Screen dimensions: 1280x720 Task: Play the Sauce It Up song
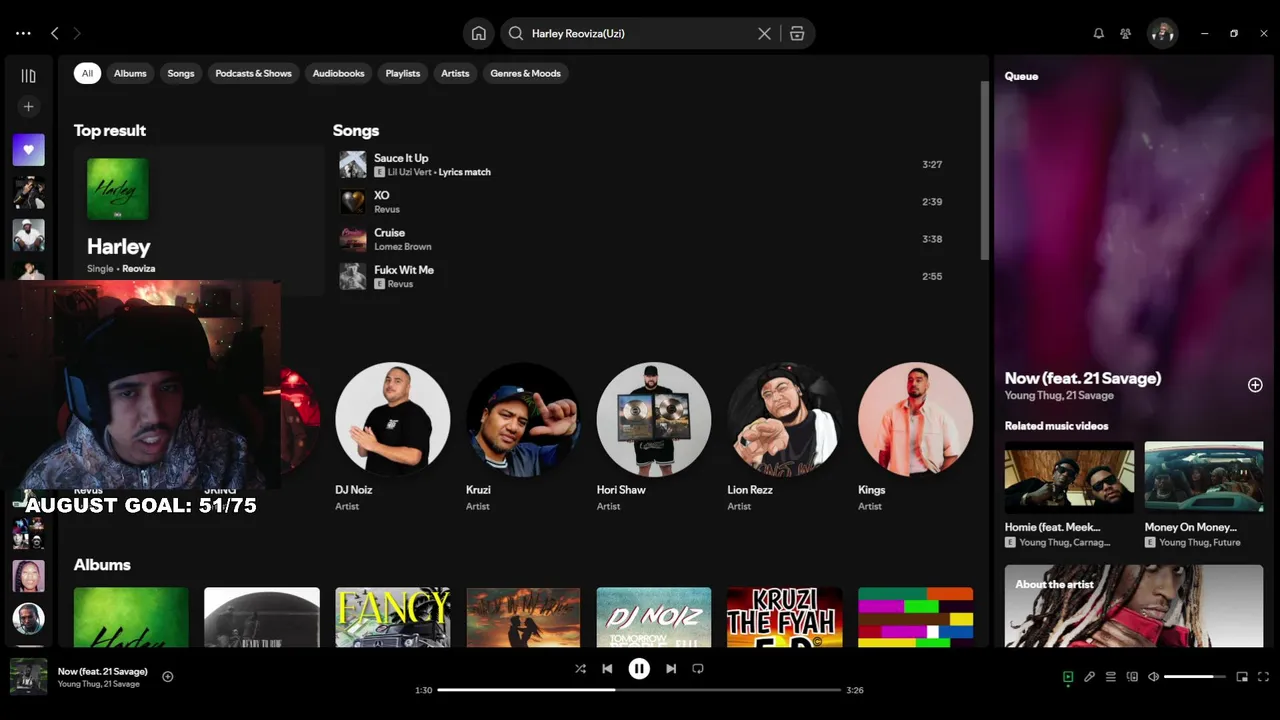pyautogui.click(x=646, y=164)
